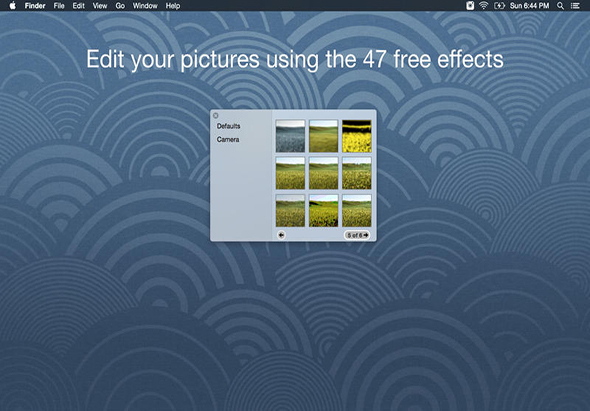
Task: Click the battery charging icon
Action: [499, 6]
